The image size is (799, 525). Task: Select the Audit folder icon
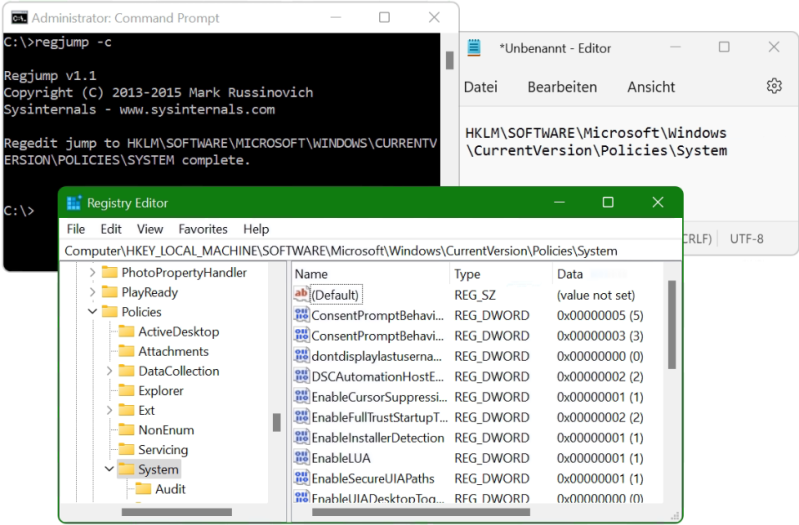(143, 489)
